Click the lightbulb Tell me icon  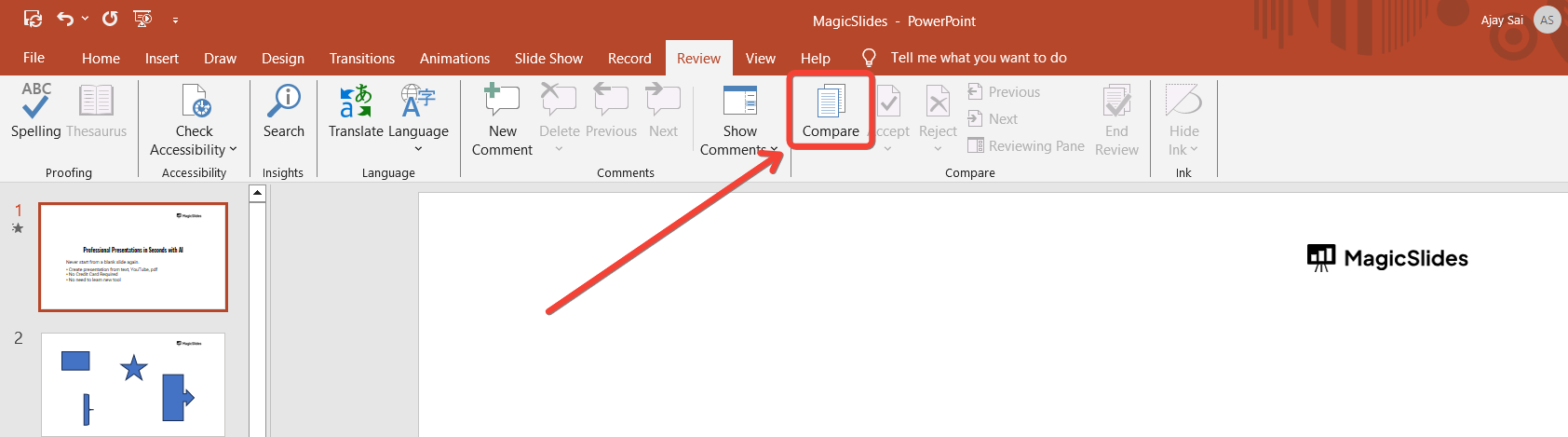(x=869, y=58)
